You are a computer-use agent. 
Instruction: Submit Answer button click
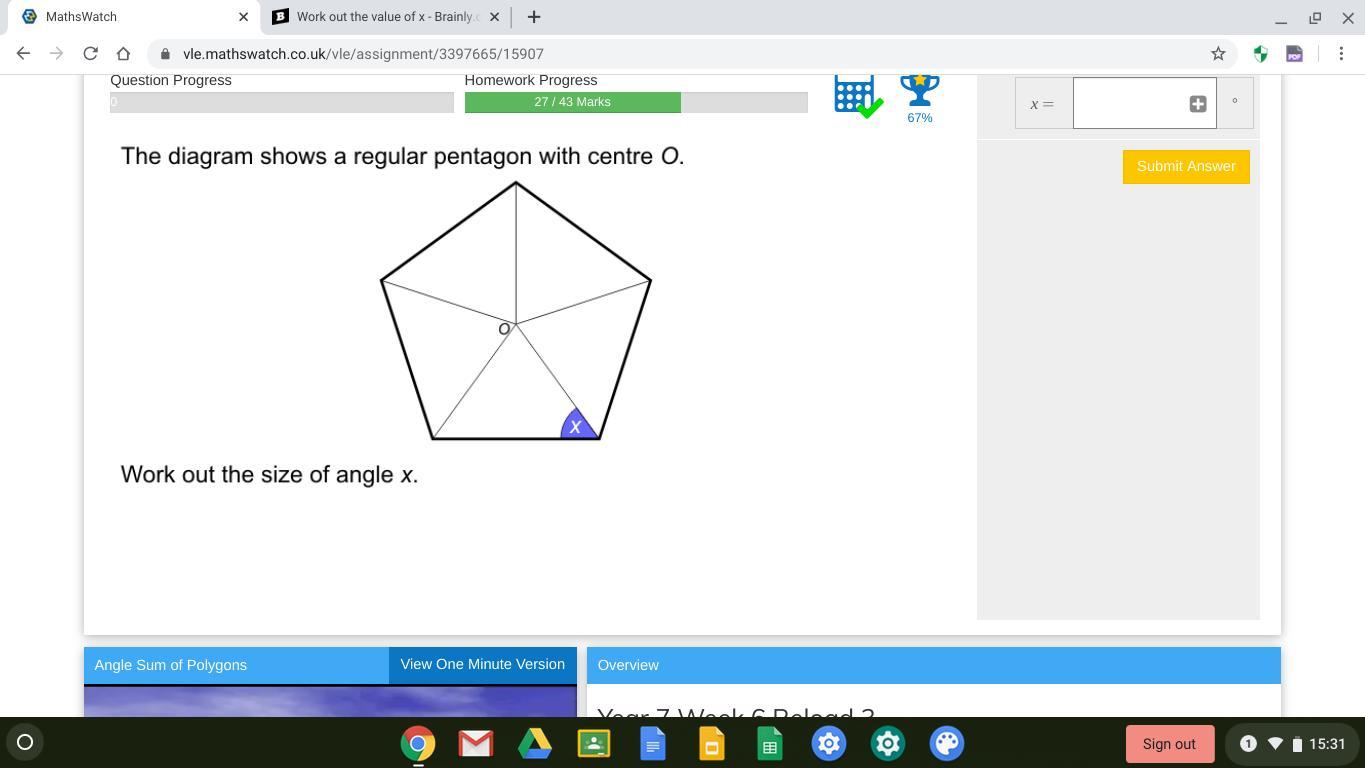(x=1186, y=167)
